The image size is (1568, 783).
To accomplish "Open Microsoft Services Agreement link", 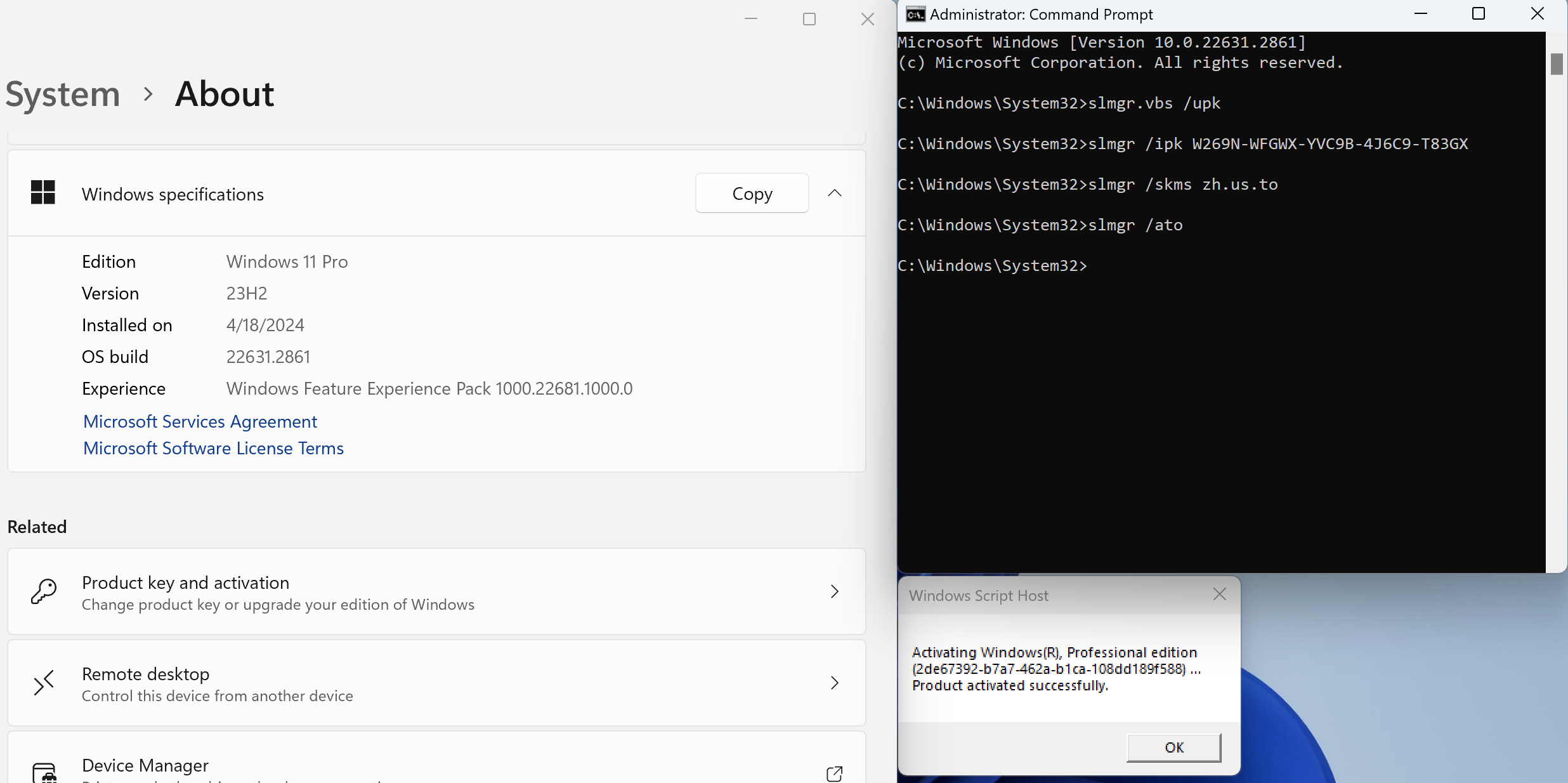I will point(200,421).
